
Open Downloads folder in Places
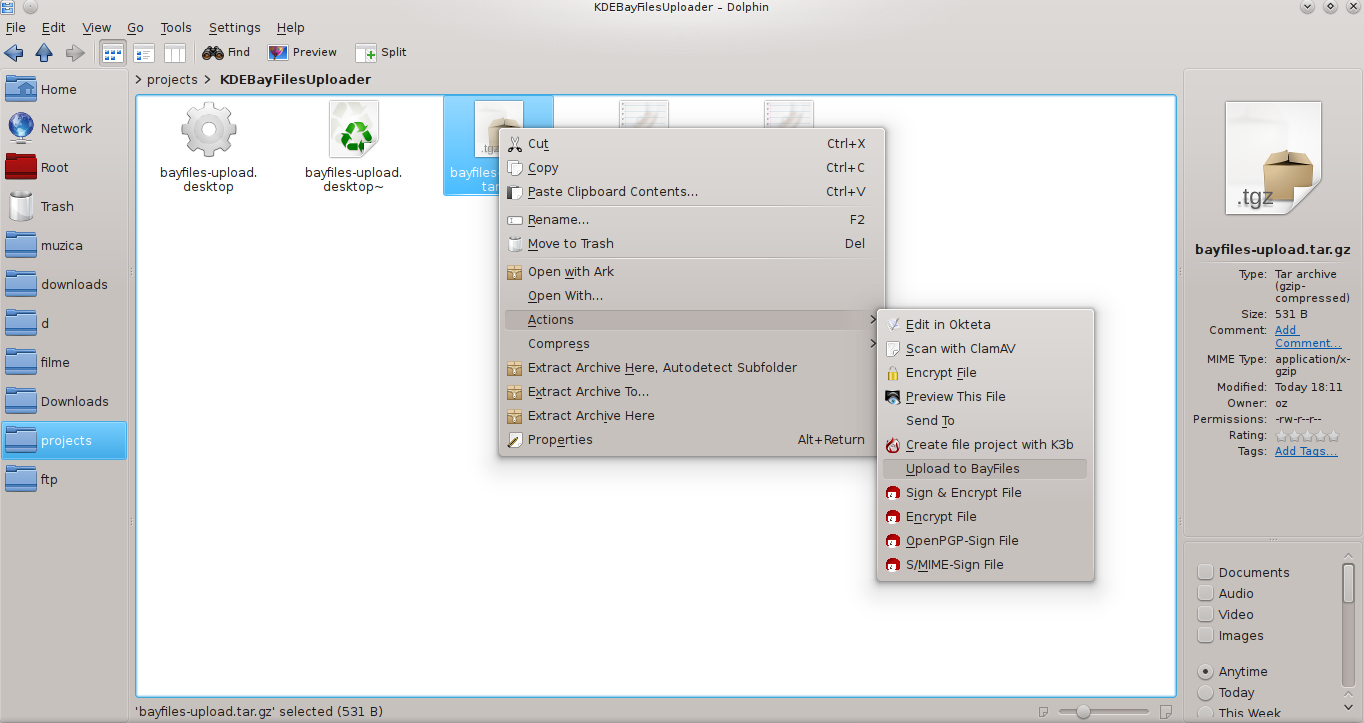point(64,401)
